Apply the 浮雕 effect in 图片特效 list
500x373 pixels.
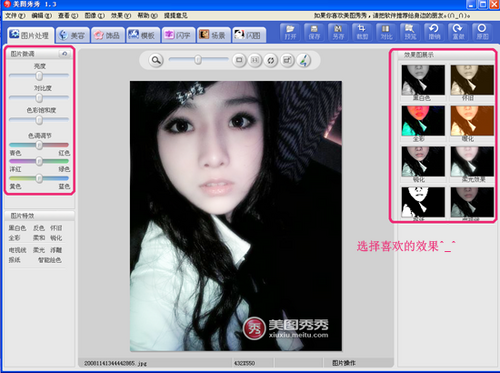56,250
